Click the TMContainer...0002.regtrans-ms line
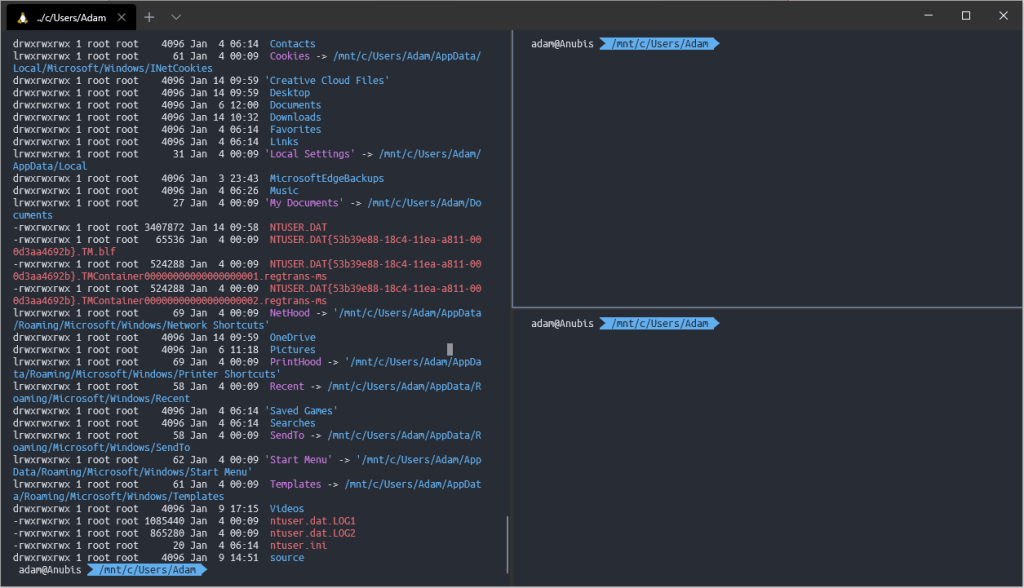 (170, 301)
